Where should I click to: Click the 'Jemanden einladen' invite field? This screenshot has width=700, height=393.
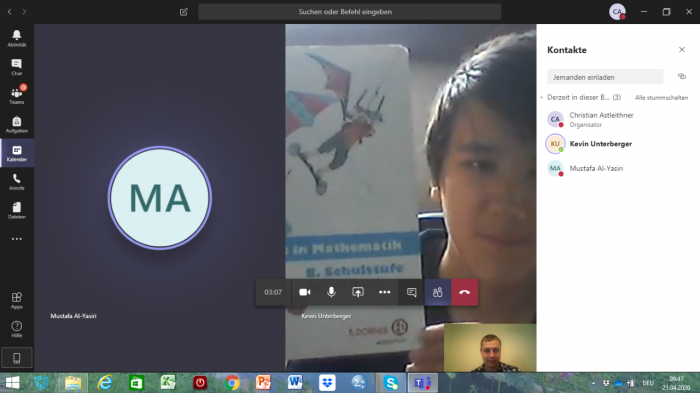click(x=605, y=77)
